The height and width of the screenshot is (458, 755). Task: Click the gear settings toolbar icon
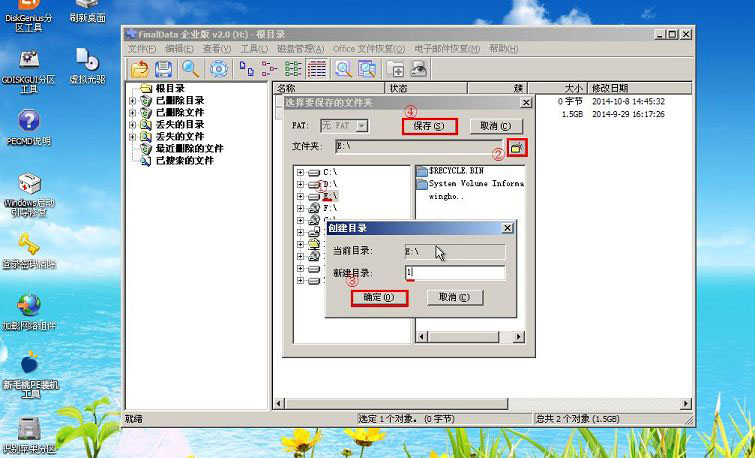pos(219,69)
